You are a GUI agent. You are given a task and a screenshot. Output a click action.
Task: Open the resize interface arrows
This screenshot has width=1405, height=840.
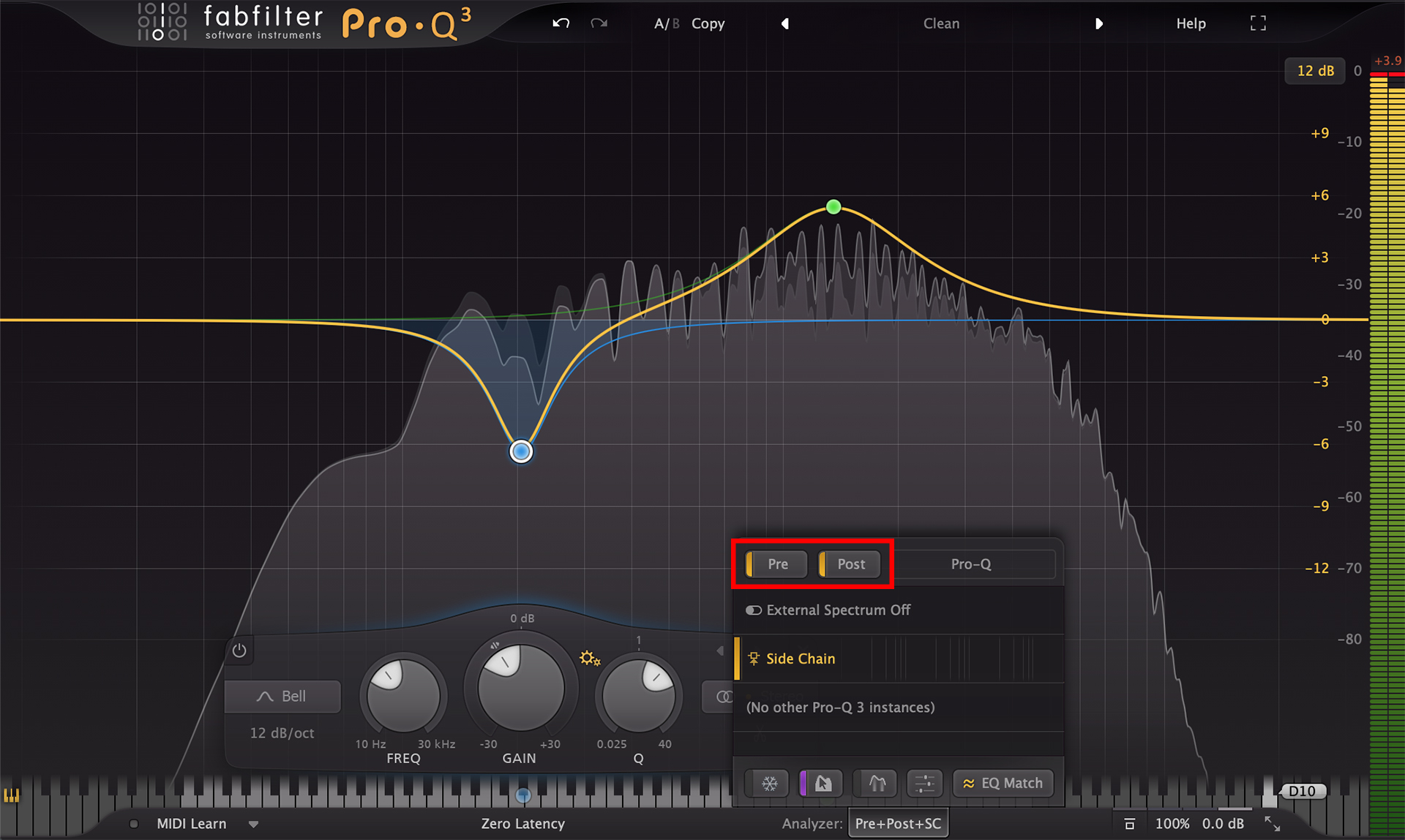(x=1273, y=824)
